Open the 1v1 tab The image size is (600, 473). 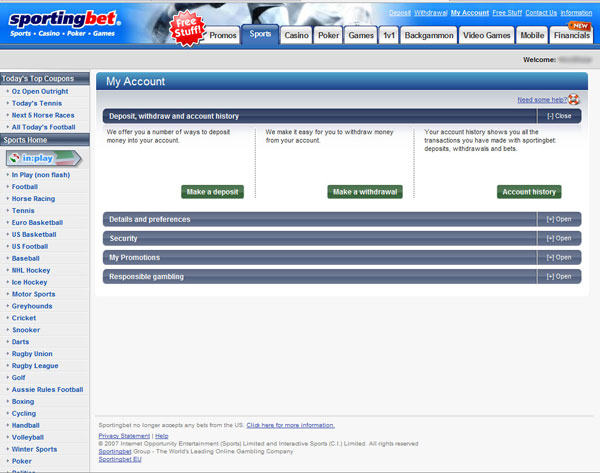pos(389,35)
